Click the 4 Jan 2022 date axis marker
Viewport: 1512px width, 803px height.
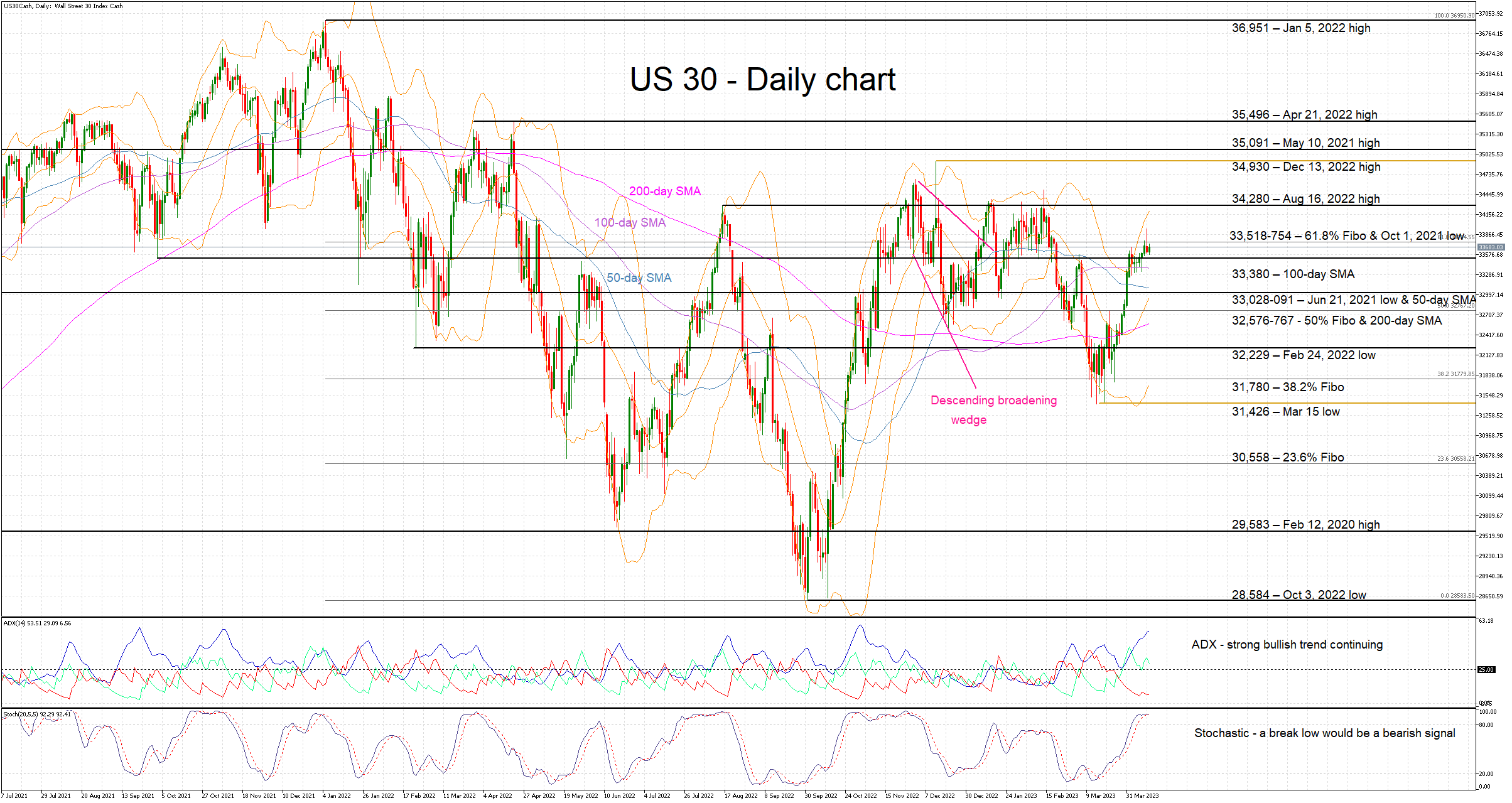coord(337,795)
